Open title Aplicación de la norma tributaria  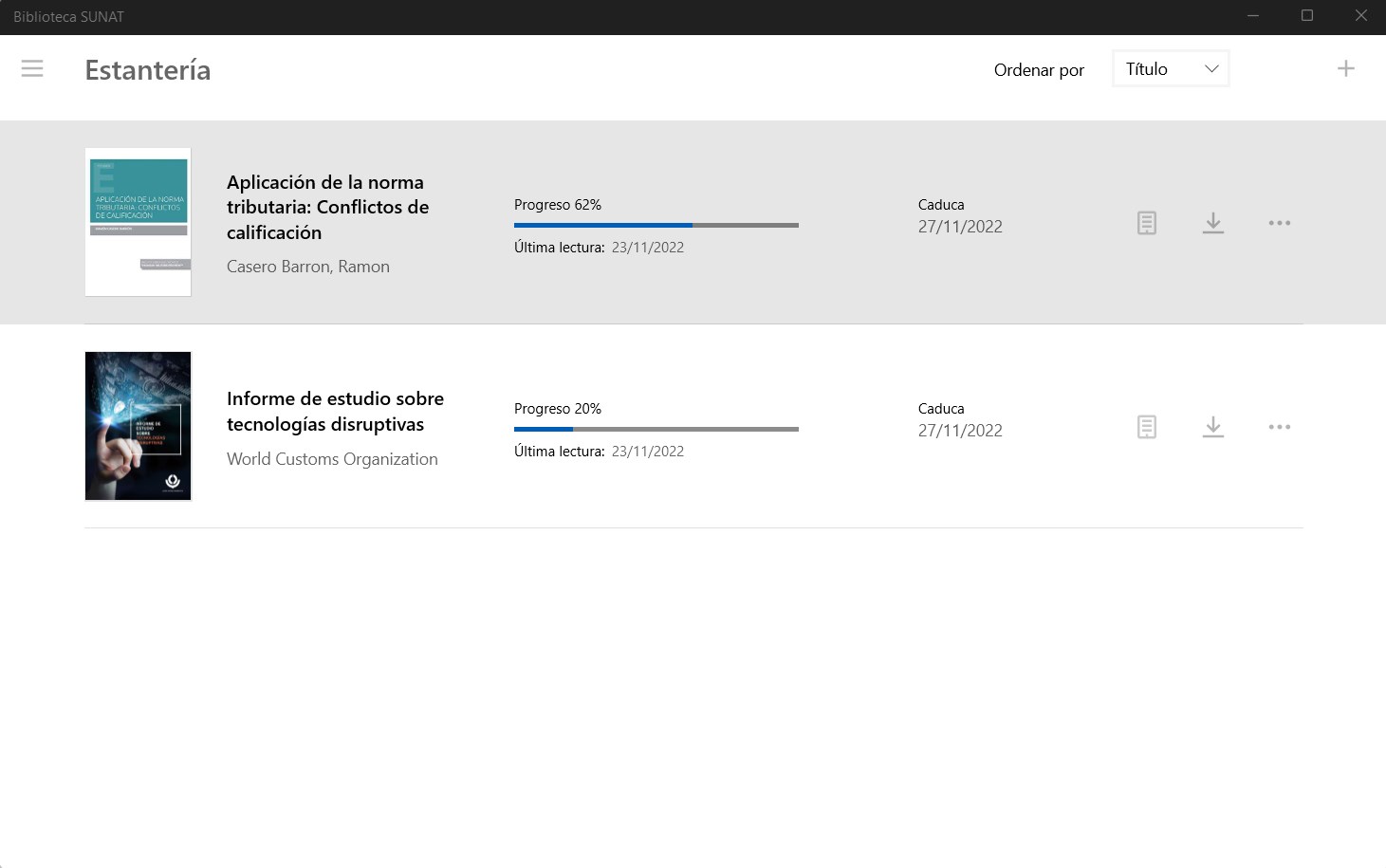327,207
